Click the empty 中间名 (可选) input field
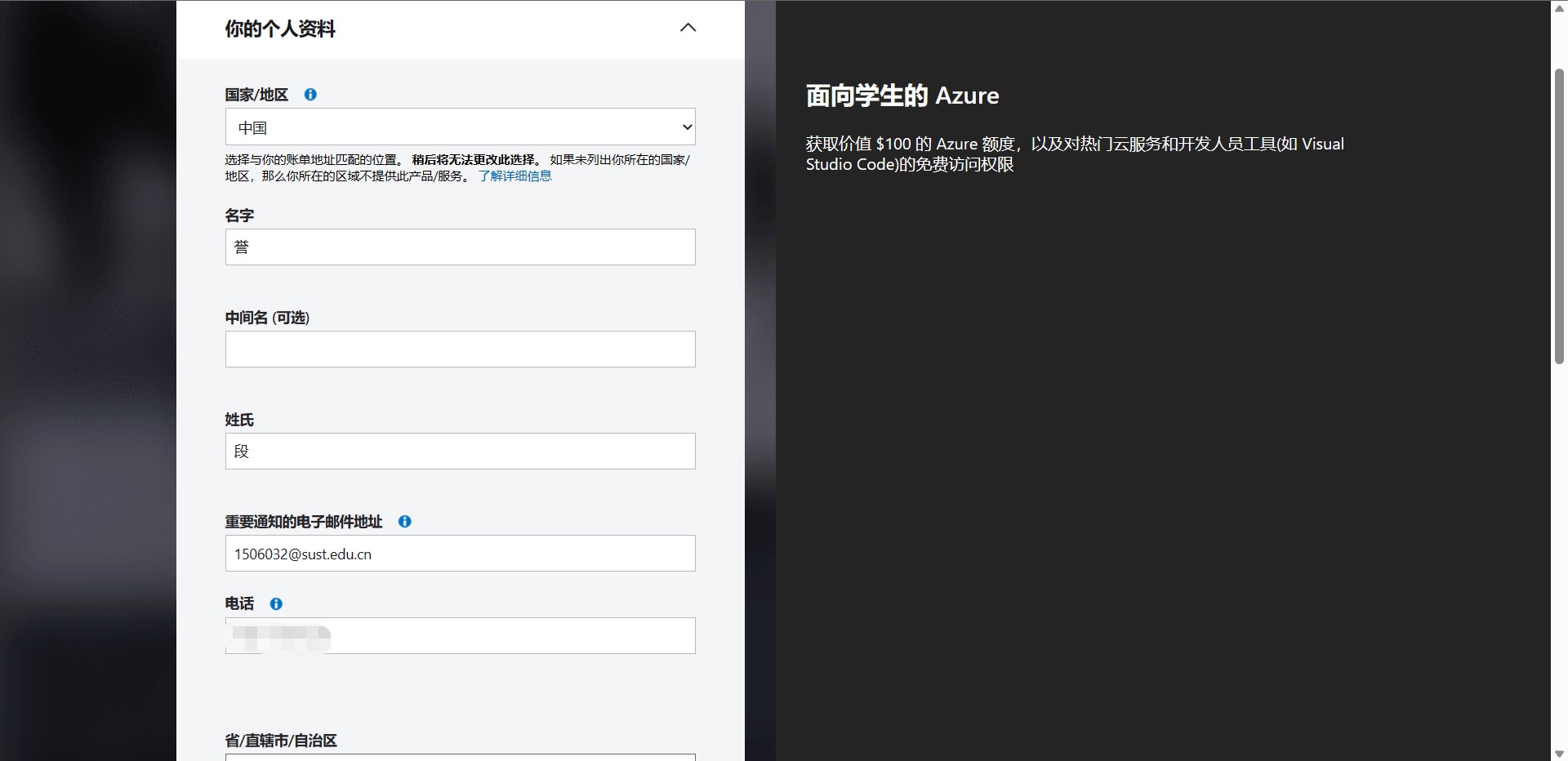The height and width of the screenshot is (761, 1568). 460,349
